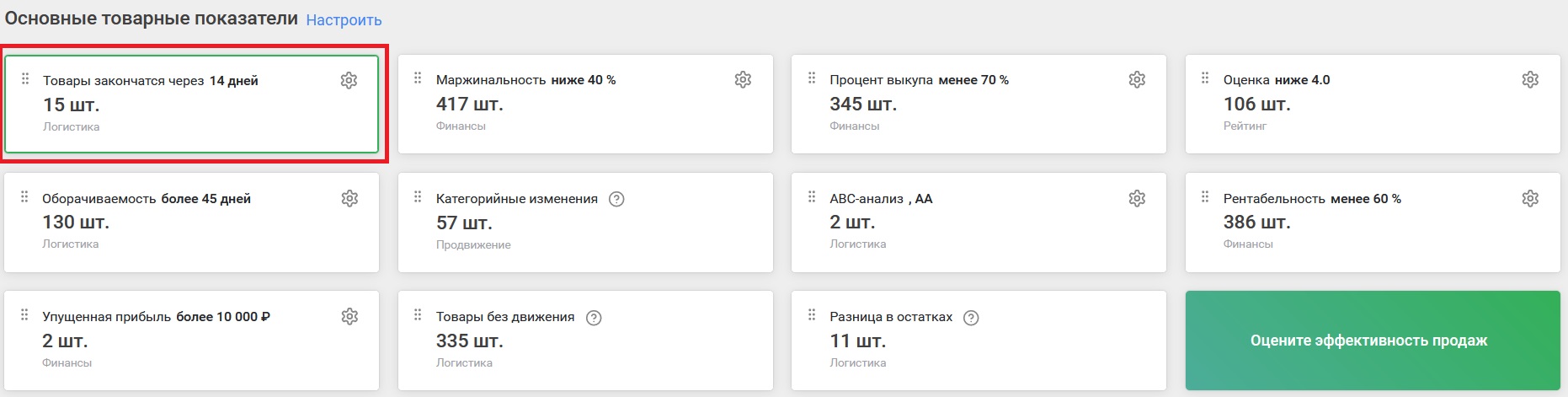1568x397 pixels.
Task: Open gear settings on Оценка ниже 4.0 card
Action: click(x=1530, y=79)
